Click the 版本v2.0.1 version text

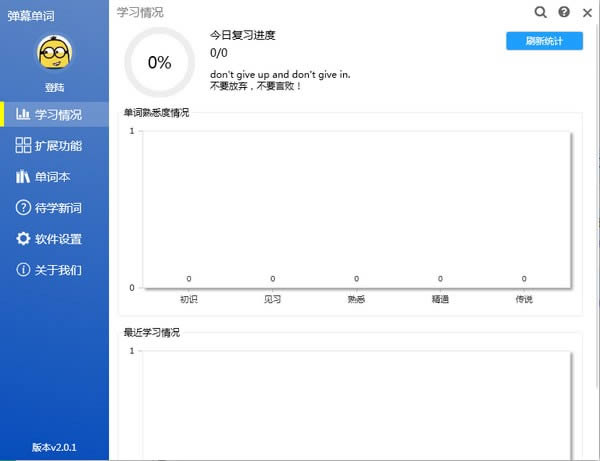54,447
